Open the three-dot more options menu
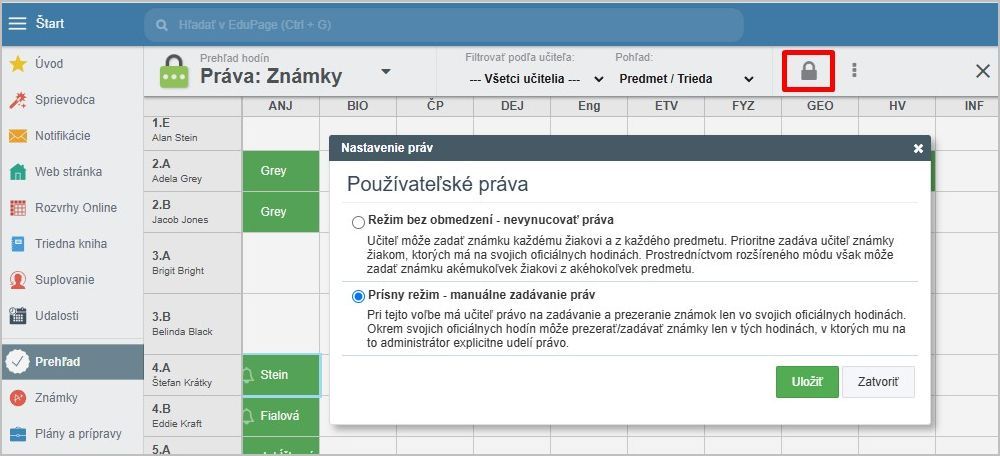 click(853, 70)
